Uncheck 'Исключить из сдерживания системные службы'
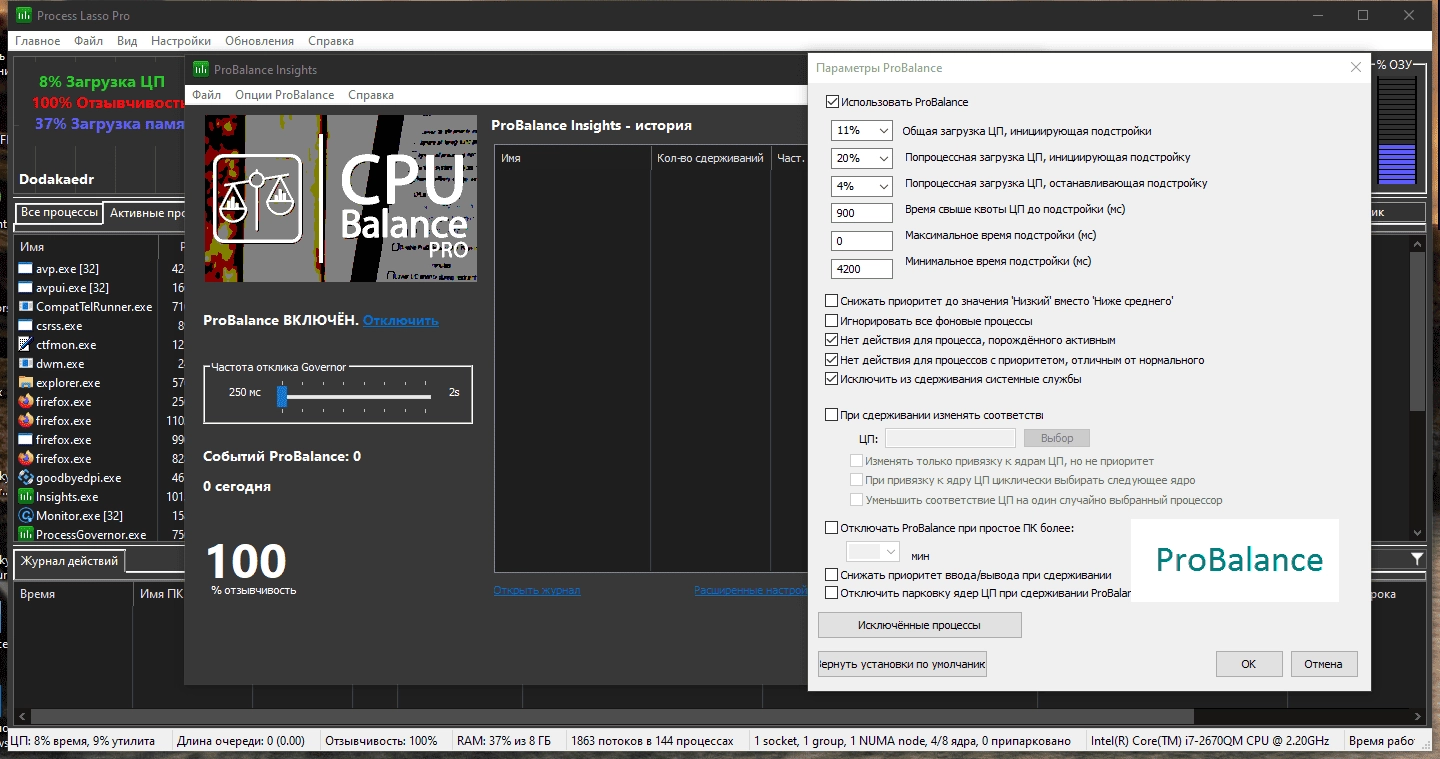The height and width of the screenshot is (759, 1440). click(832, 379)
